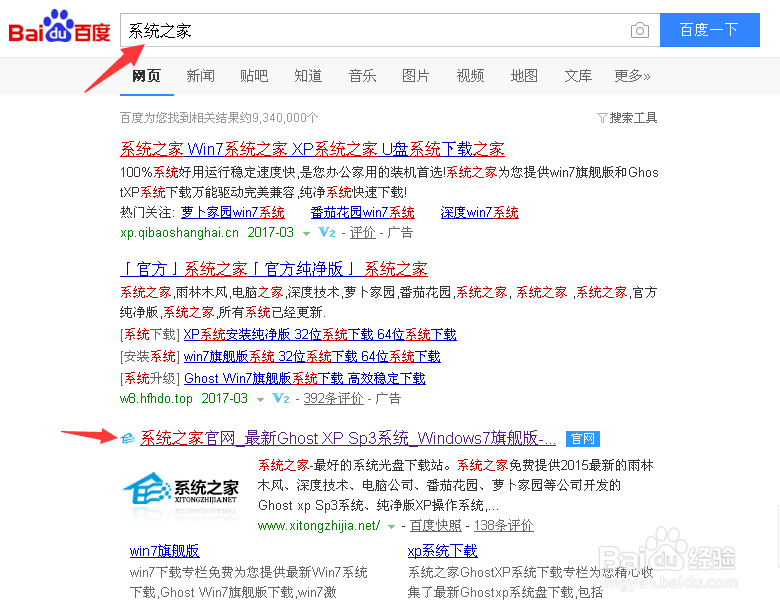This screenshot has width=780, height=610.
Task: Click the V2 credibility badge for xp.qibaoshanghai.cn
Action: [x=327, y=232]
